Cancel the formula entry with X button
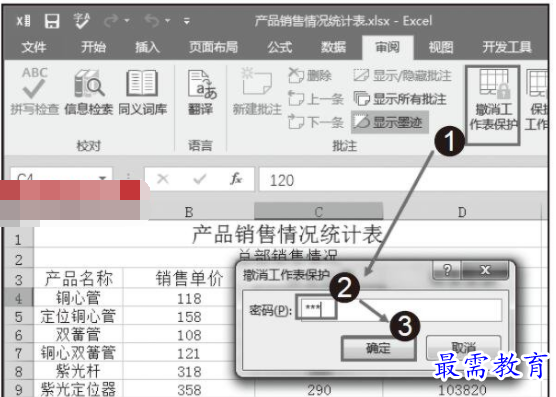 coord(163,179)
